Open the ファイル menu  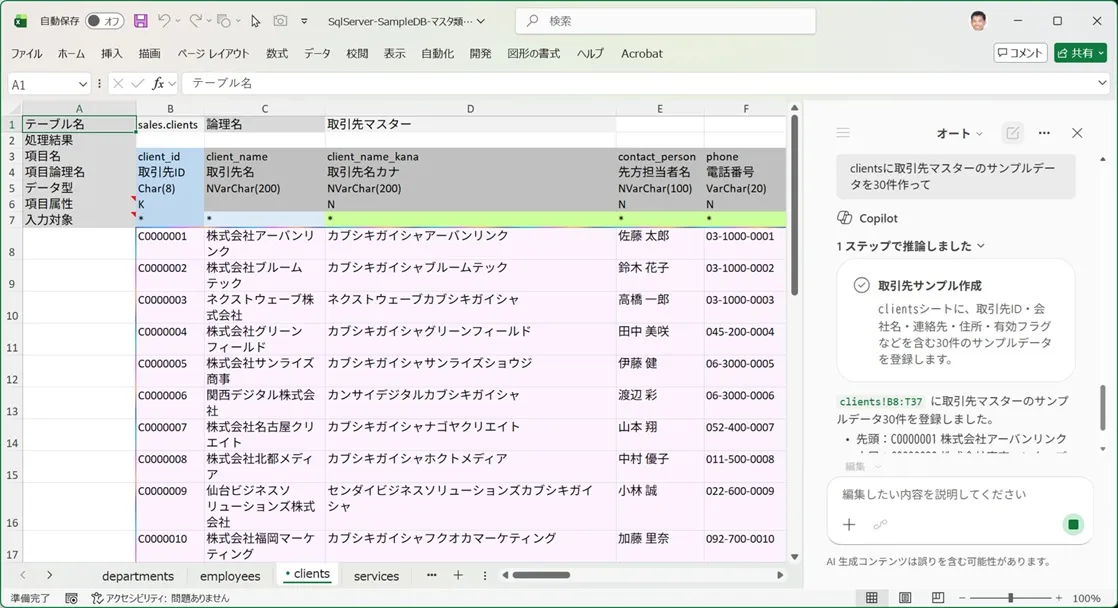click(26, 53)
